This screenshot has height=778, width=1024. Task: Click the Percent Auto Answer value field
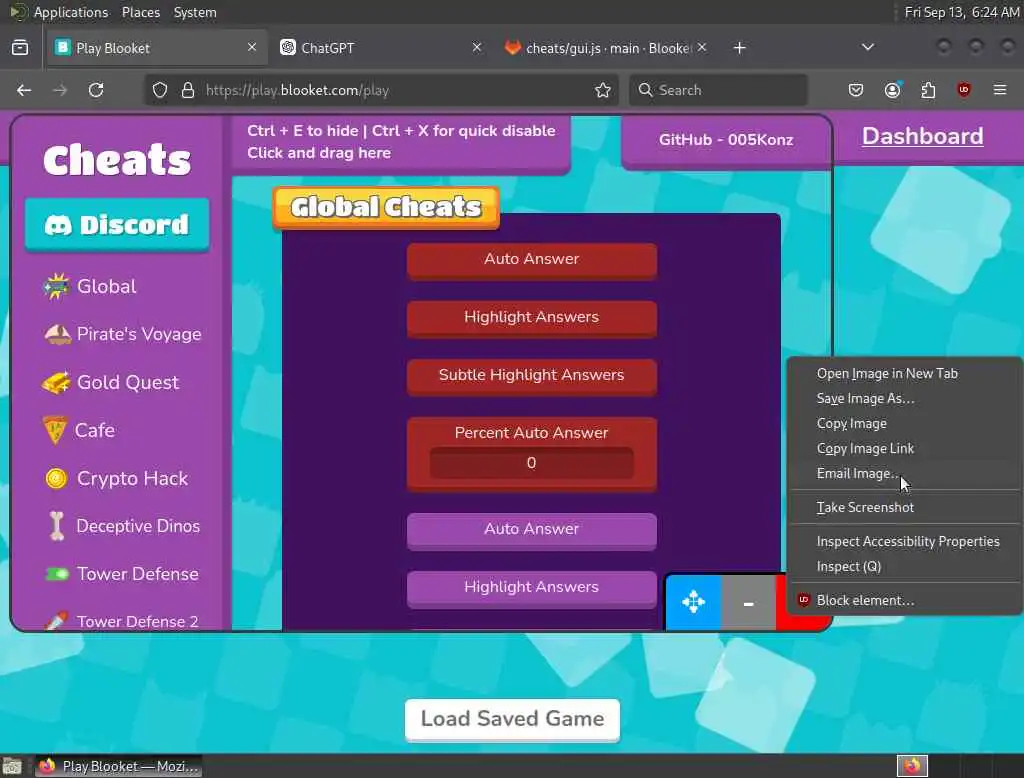pyautogui.click(x=532, y=462)
